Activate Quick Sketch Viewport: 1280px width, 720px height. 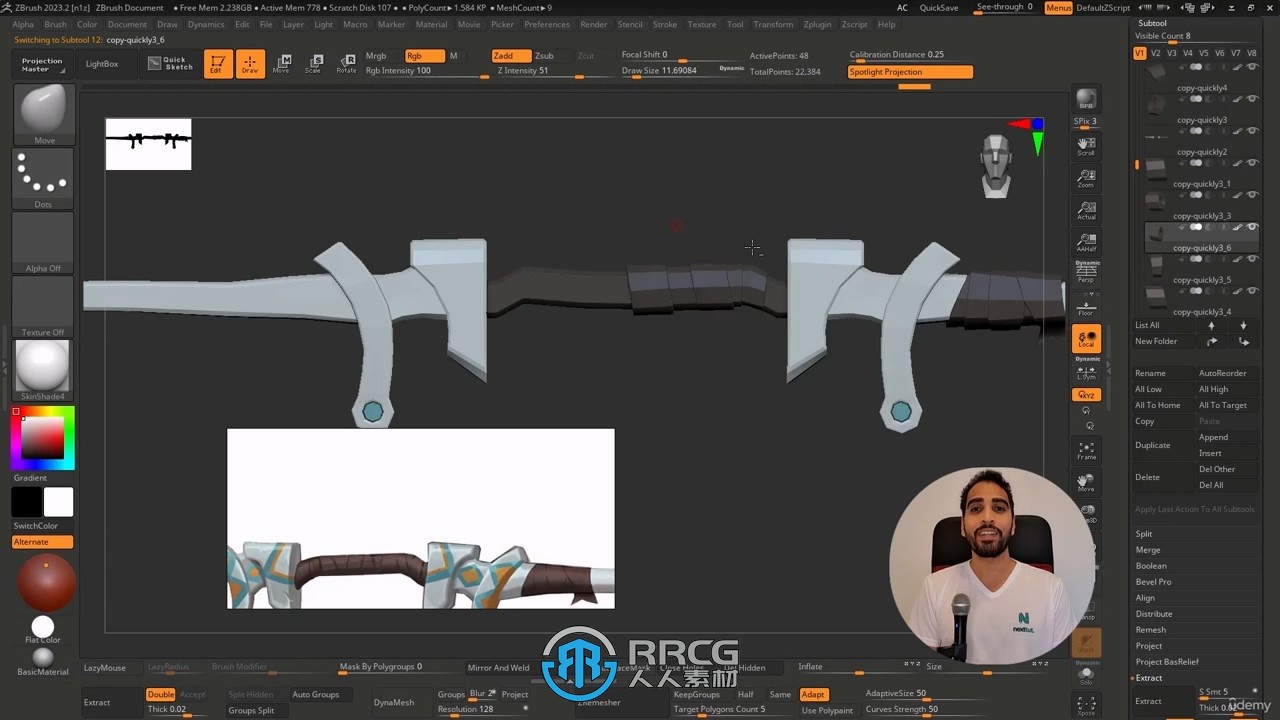(170, 64)
